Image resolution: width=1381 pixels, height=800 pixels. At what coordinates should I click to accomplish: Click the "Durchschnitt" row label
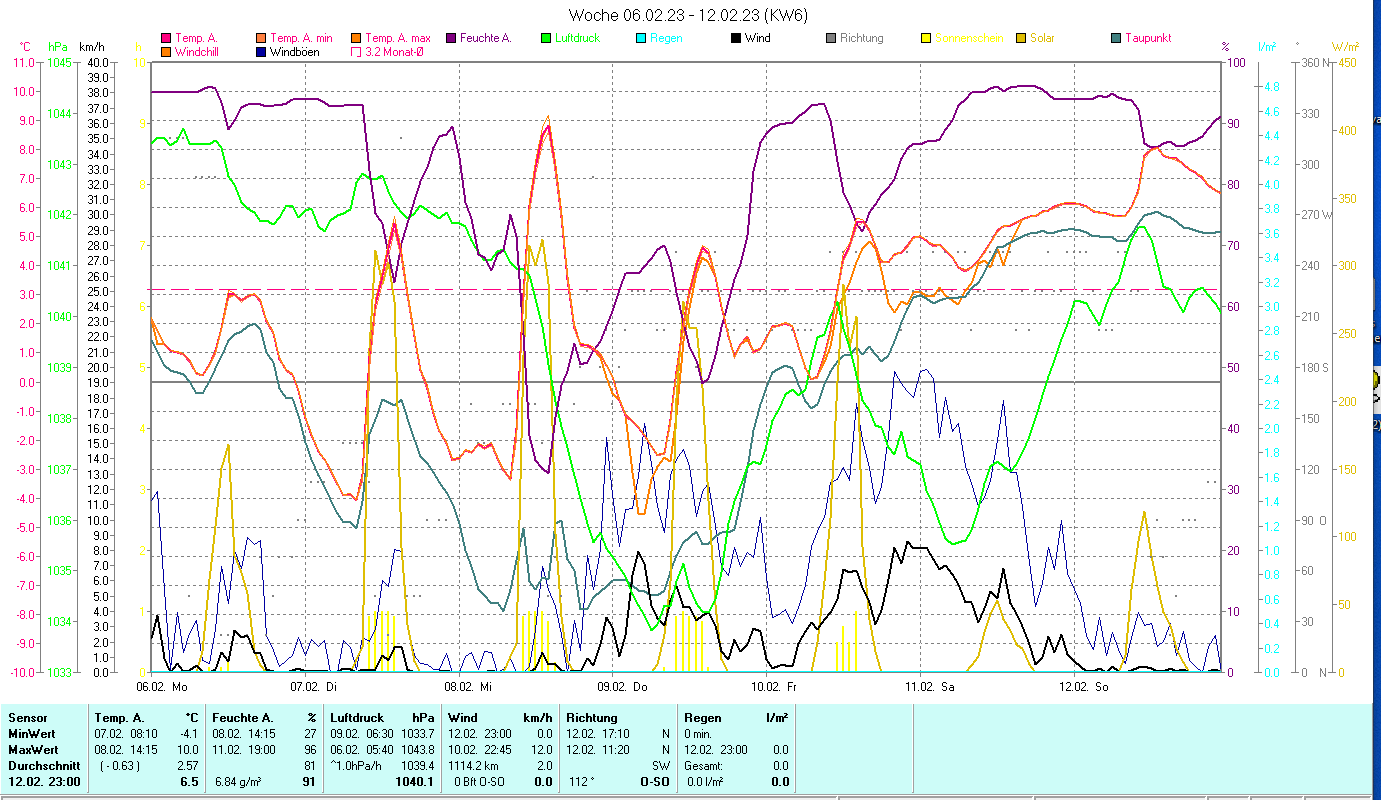click(42, 766)
